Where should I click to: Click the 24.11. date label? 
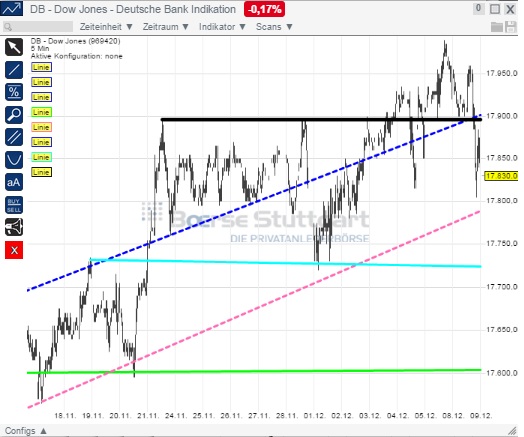(175, 416)
